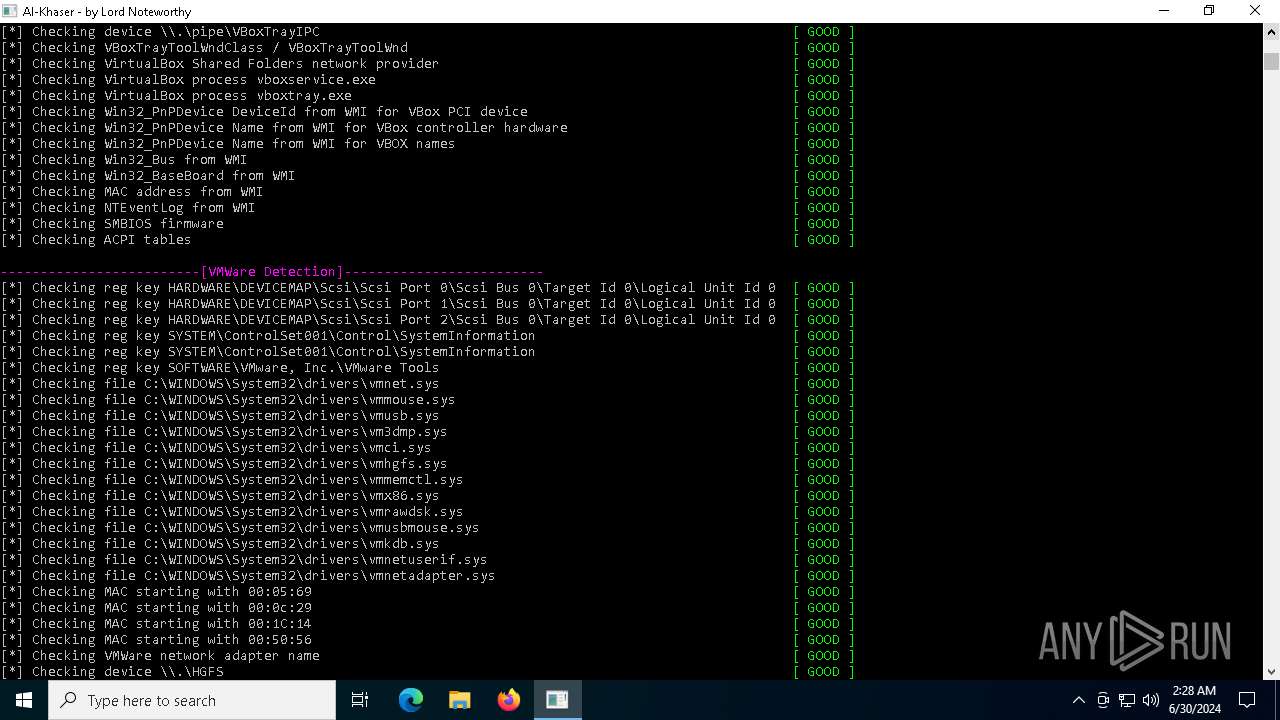Click the NTEventLog from WMI line
Viewport: 1280px width, 720px height.
click(128, 208)
